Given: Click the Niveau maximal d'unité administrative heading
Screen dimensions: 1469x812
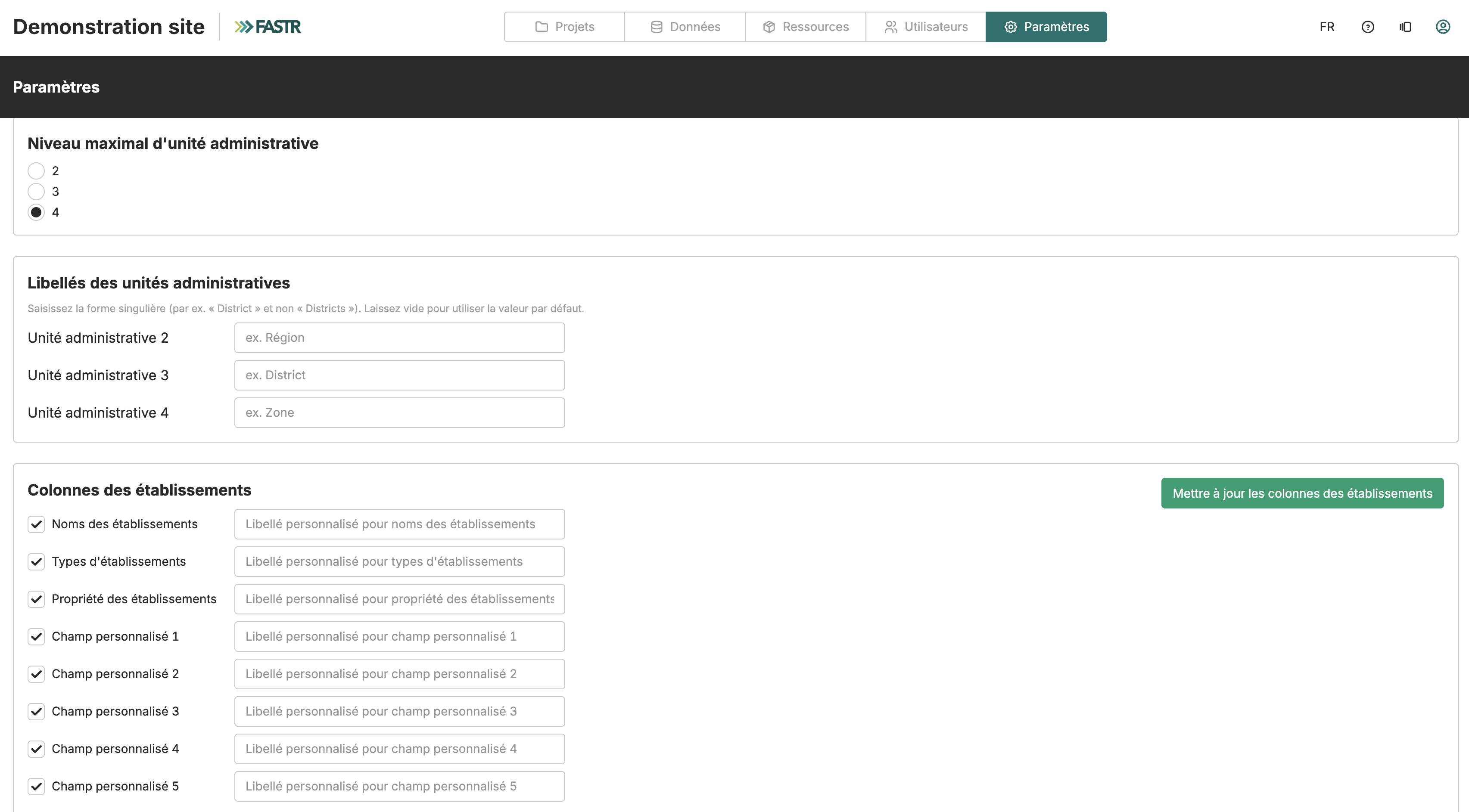Looking at the screenshot, I should click(x=173, y=144).
